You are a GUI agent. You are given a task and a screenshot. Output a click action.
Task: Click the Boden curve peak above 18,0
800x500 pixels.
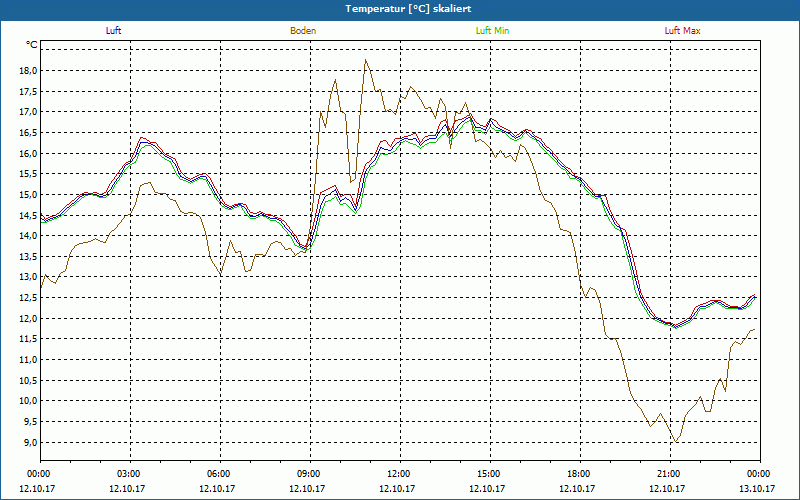click(366, 60)
